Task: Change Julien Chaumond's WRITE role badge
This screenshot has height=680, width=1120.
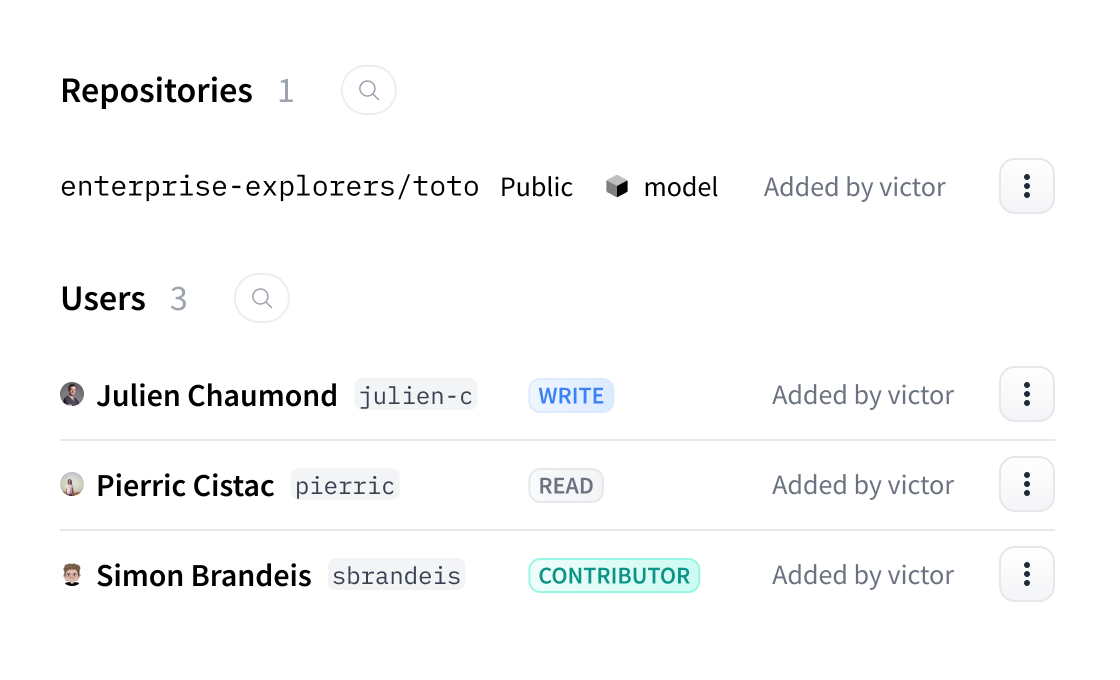Action: coord(571,395)
